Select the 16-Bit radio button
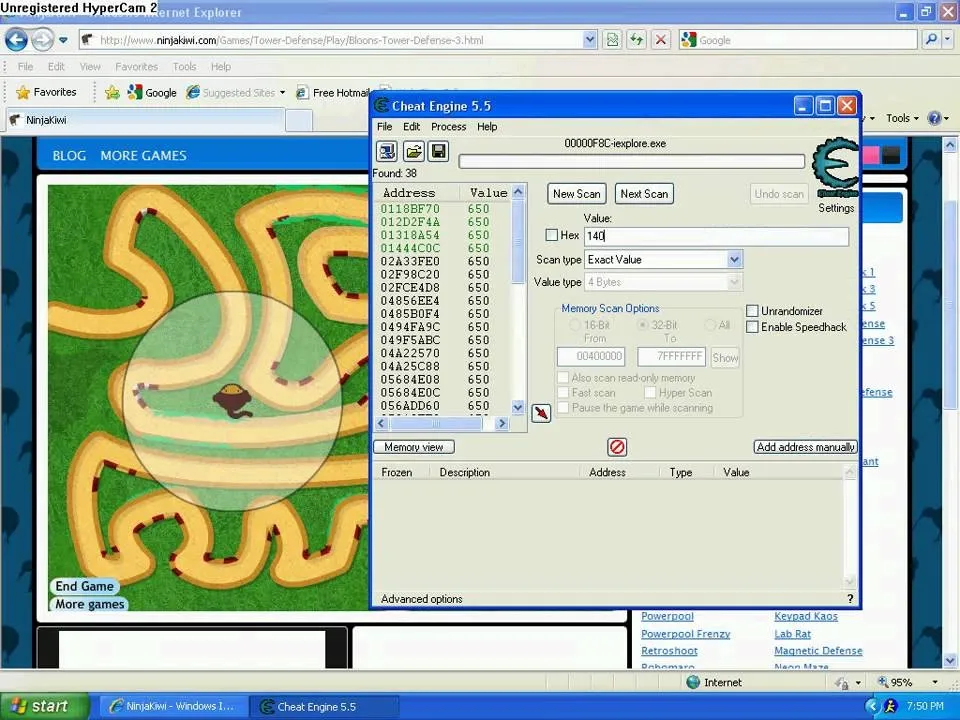 pos(574,325)
